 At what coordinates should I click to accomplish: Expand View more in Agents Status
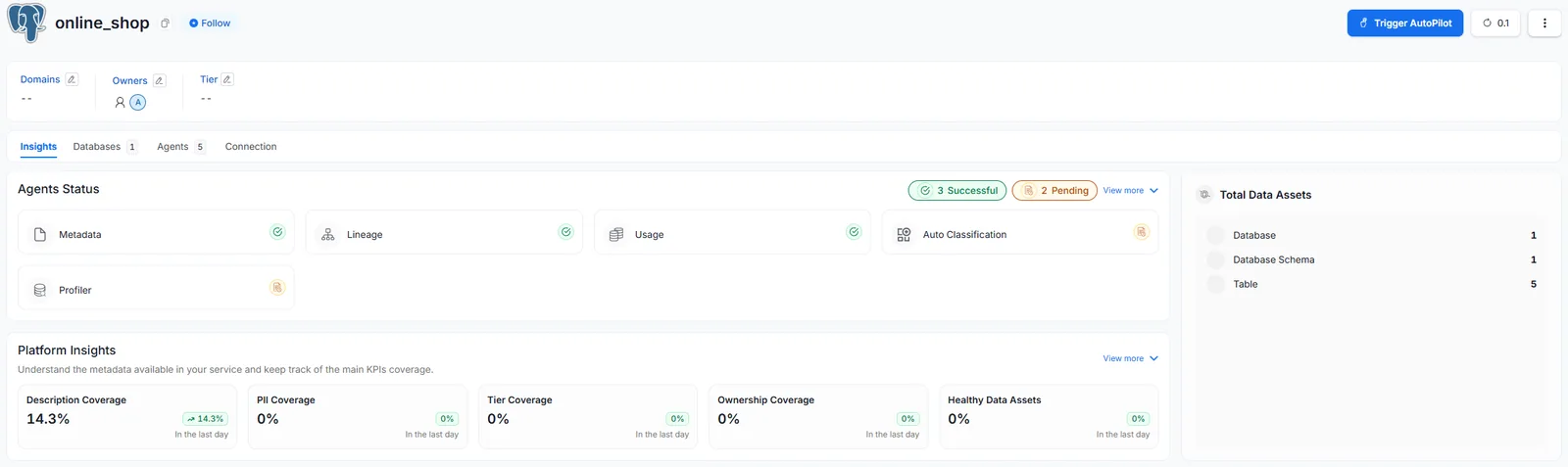click(1130, 191)
